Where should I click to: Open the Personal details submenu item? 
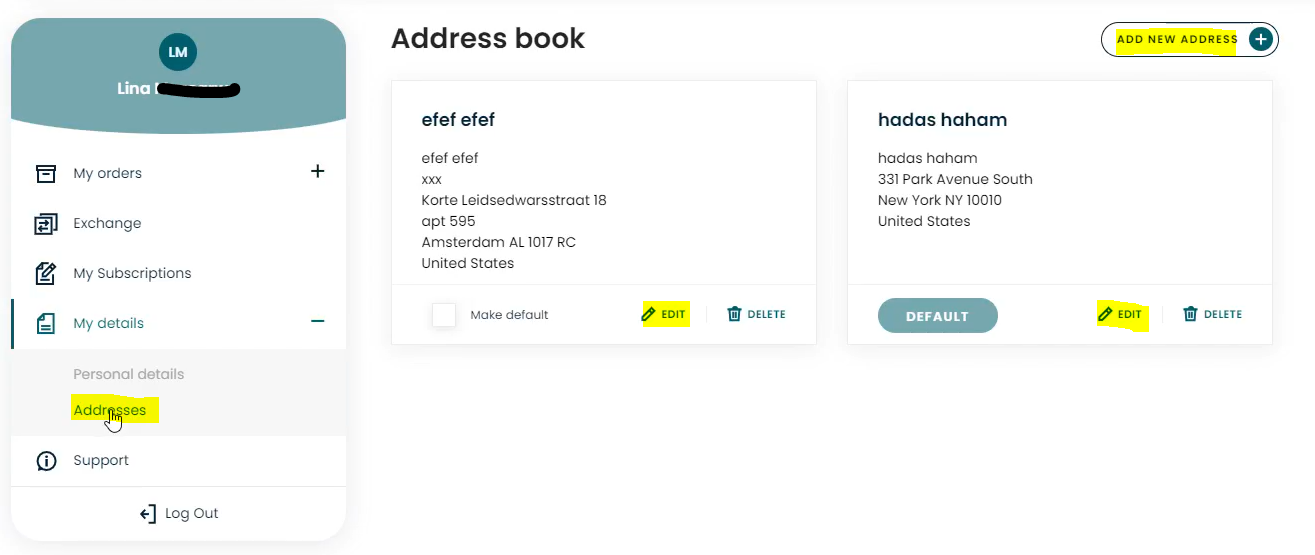coord(129,374)
